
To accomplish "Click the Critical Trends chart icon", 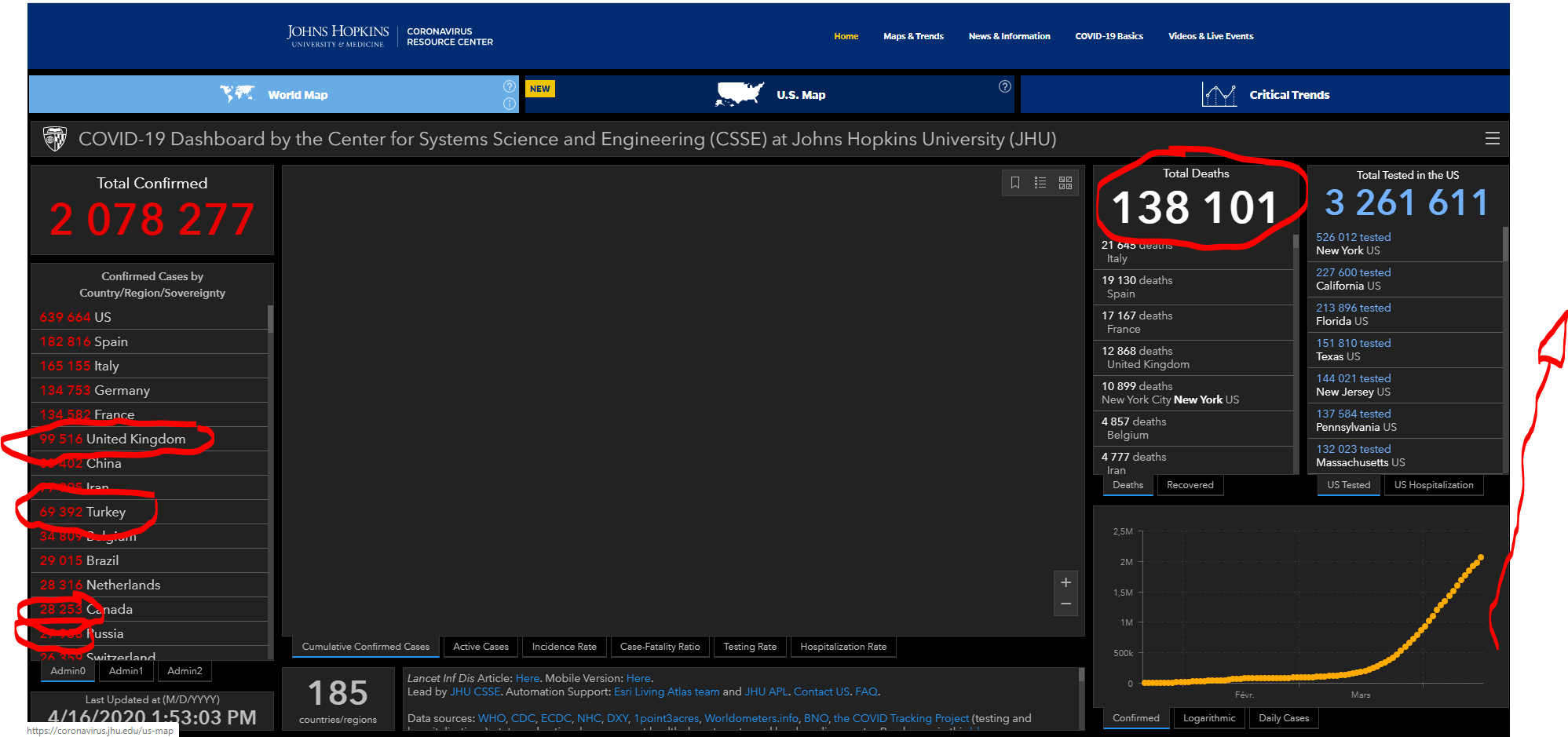I will pos(1219,95).
